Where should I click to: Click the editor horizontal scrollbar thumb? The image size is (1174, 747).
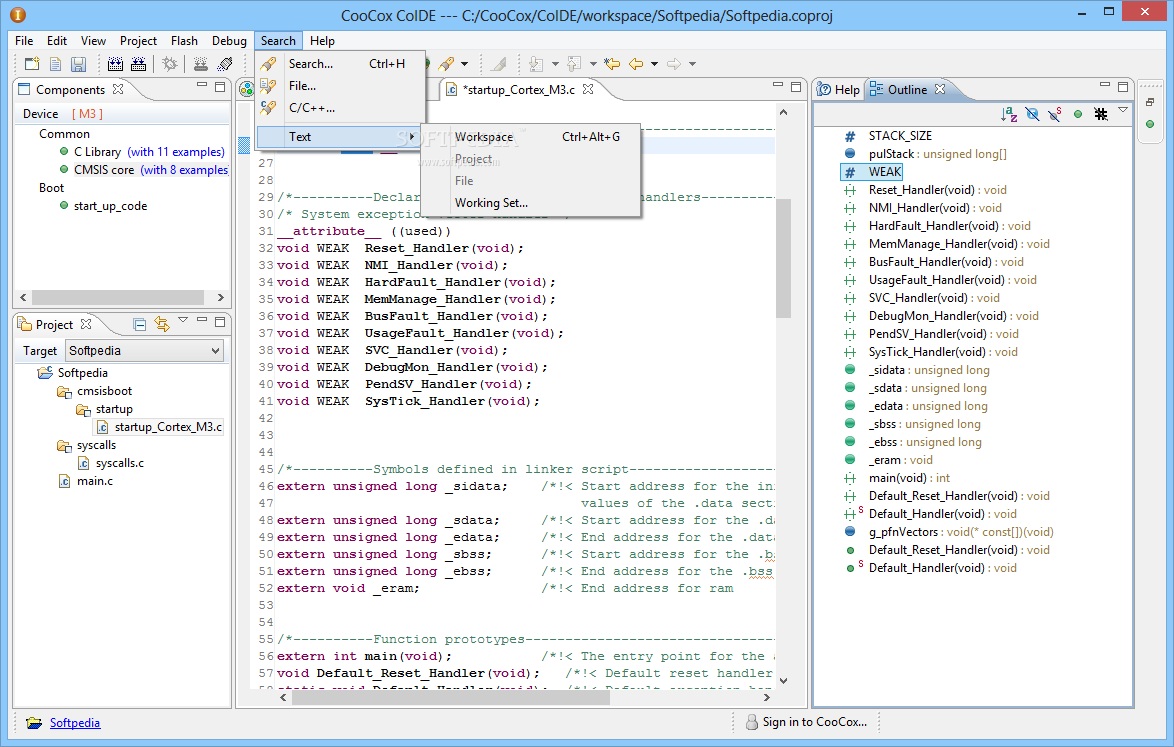pos(451,697)
